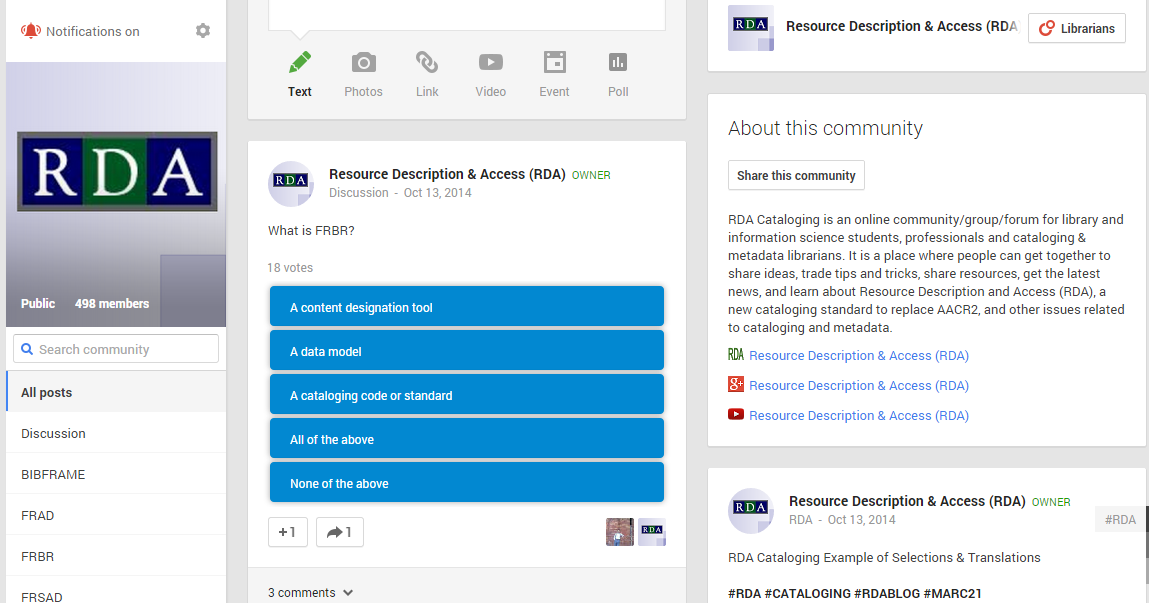Click the share arrow button on poll post
1149x603 pixels.
pyautogui.click(x=340, y=532)
